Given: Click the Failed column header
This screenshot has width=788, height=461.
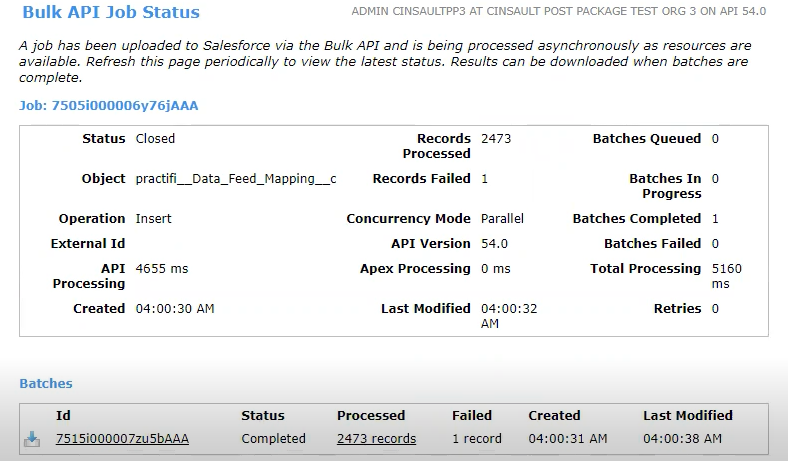Looking at the screenshot, I should point(472,415).
